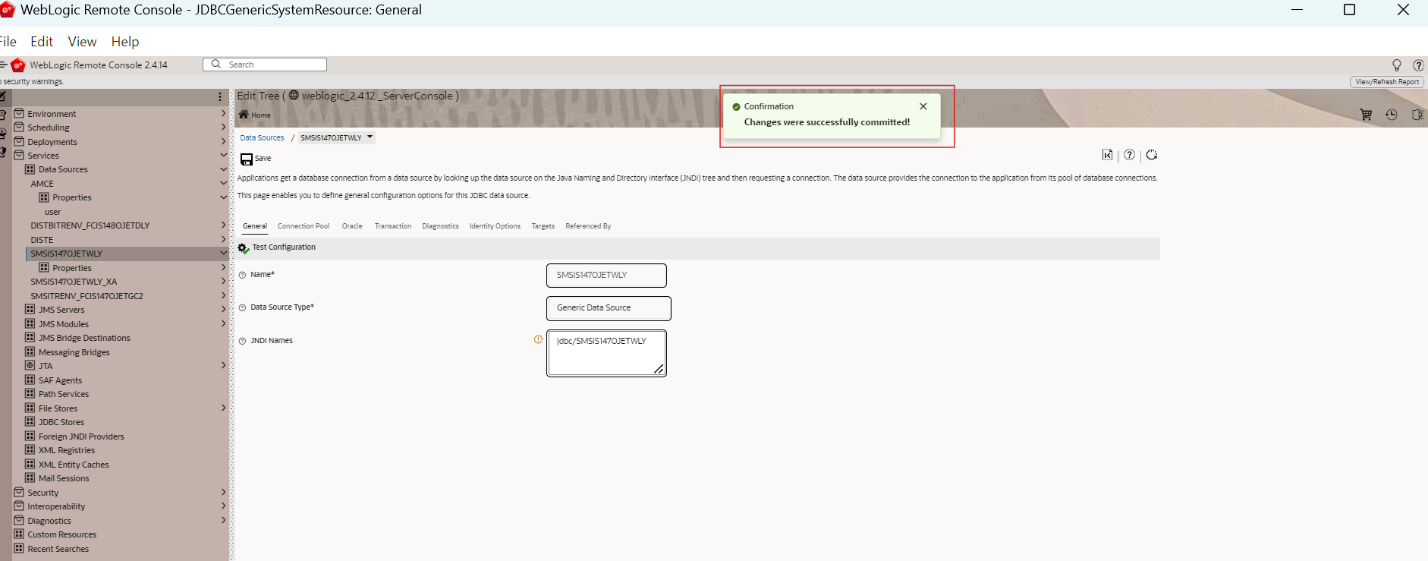Select the JDBC Stores tree item
The height and width of the screenshot is (561, 1428).
click(x=61, y=422)
